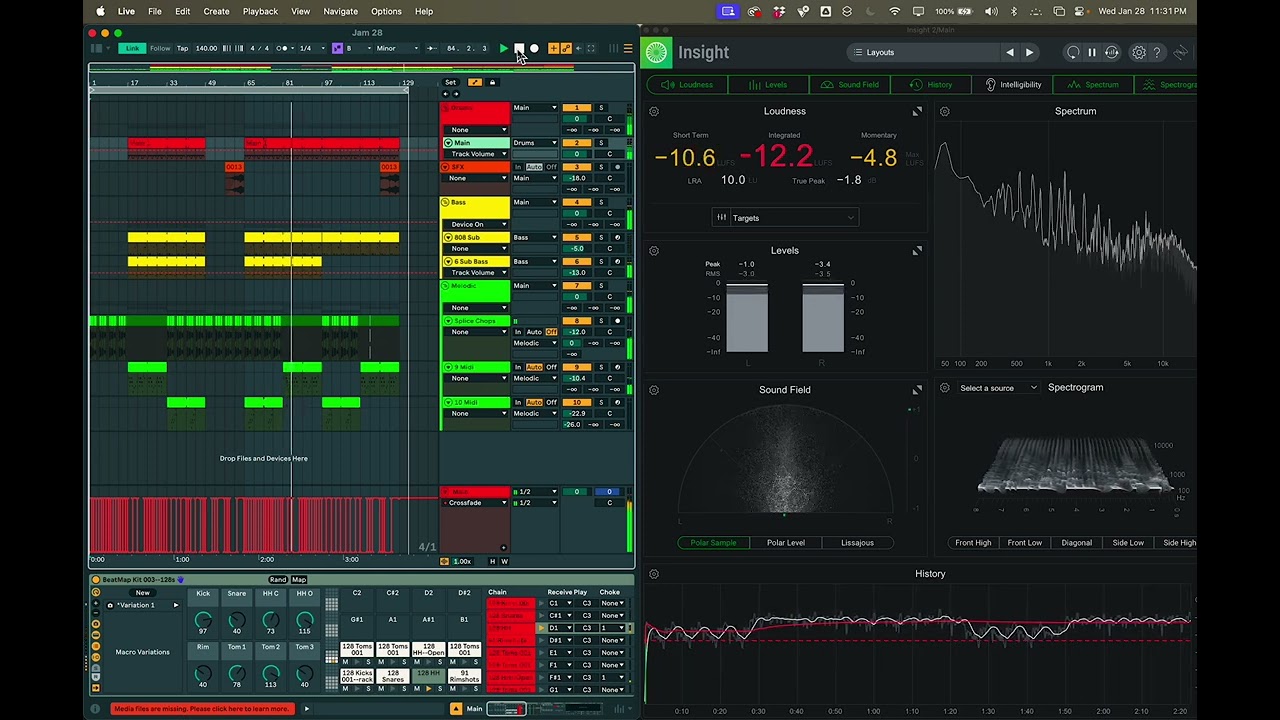Switch Sound Field to Lissajous view
Screen dimensions: 1280x720
coord(857,543)
